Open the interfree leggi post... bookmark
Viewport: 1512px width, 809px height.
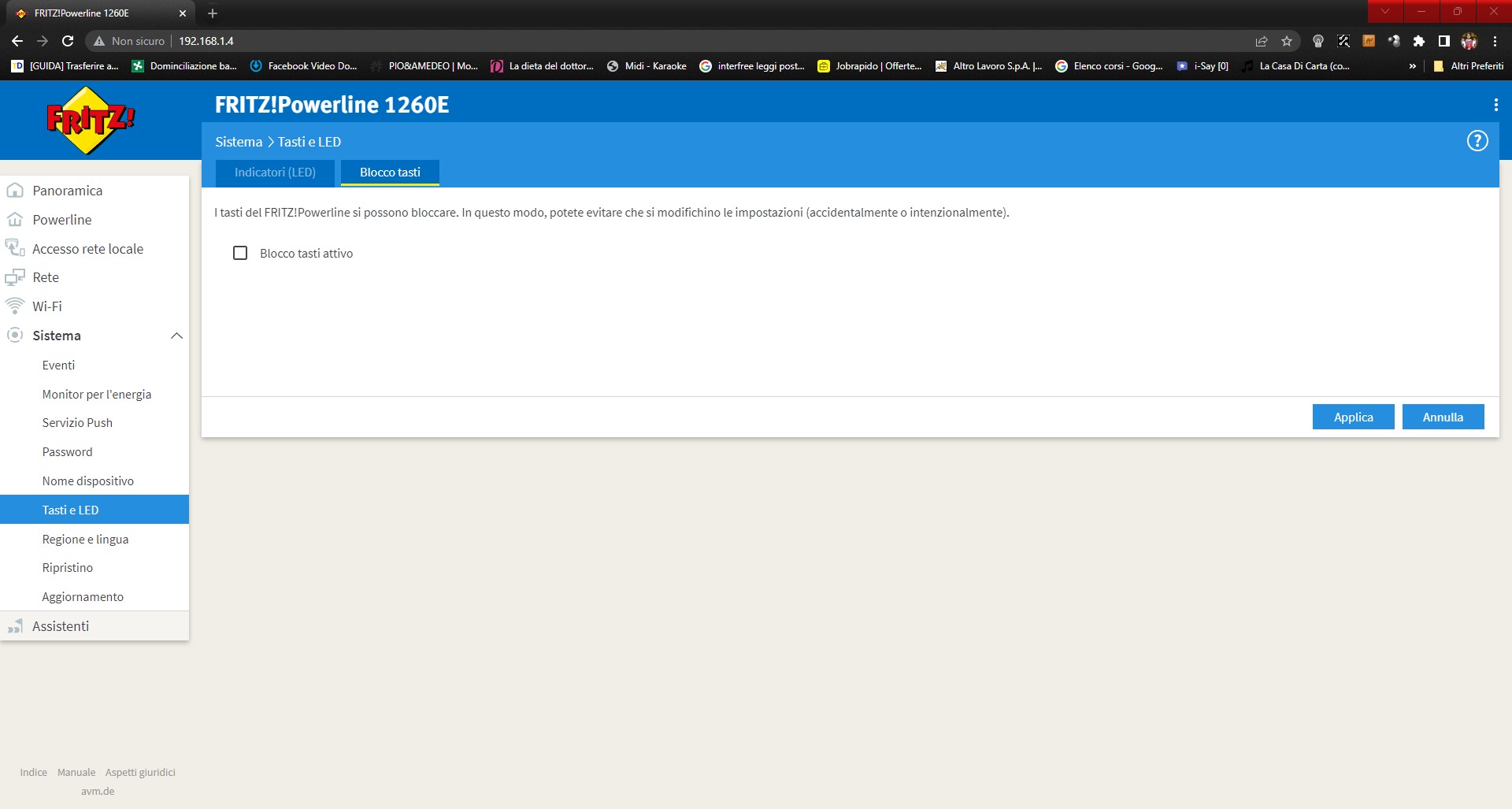tap(752, 66)
